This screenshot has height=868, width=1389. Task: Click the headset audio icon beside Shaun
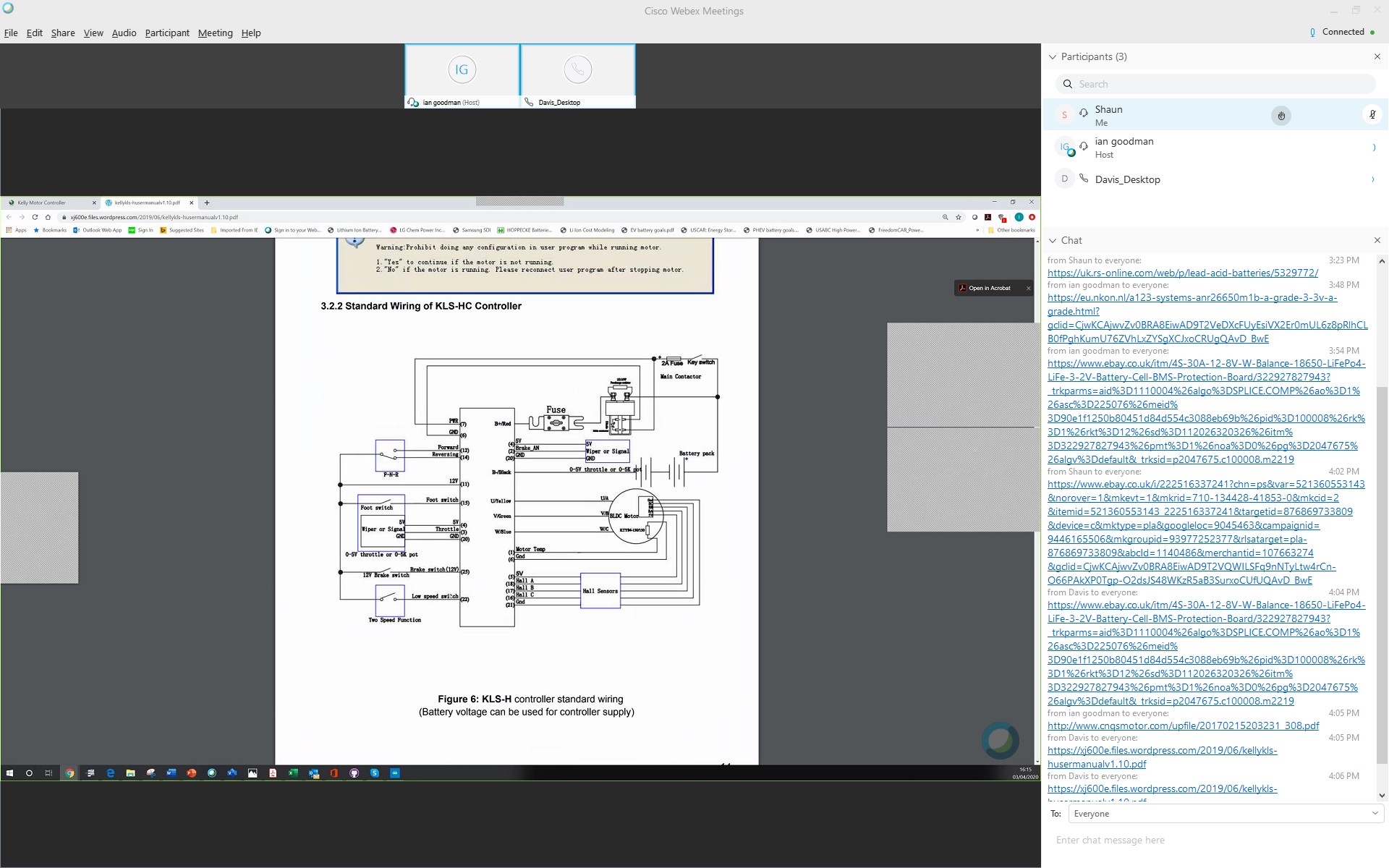coord(1084,113)
